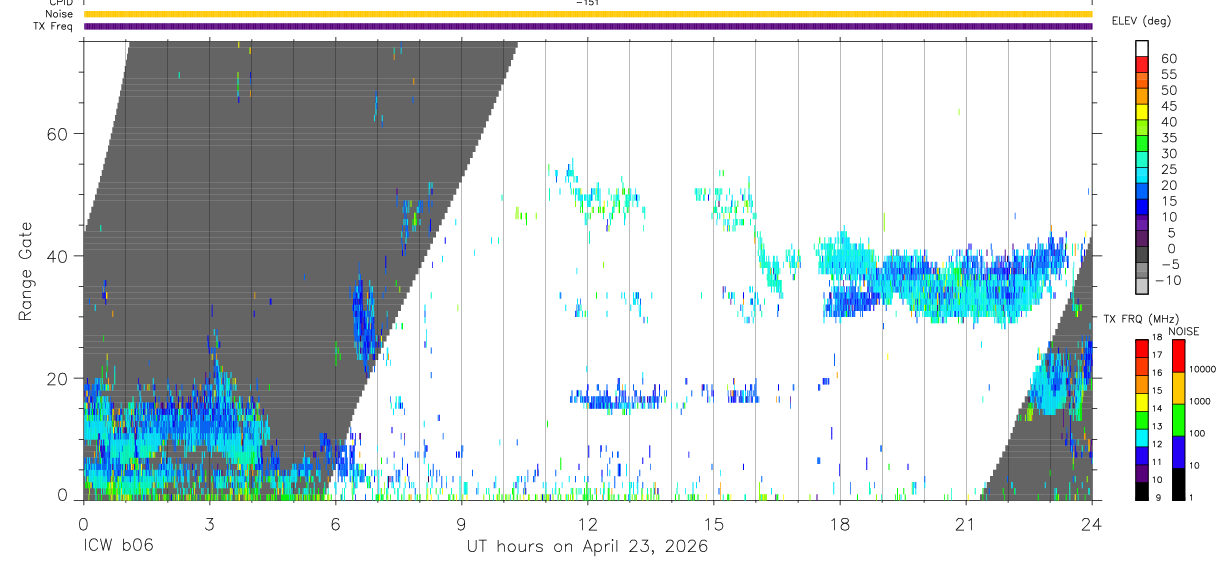Click the 'ELEV (deg)' color bar title

1142,21
